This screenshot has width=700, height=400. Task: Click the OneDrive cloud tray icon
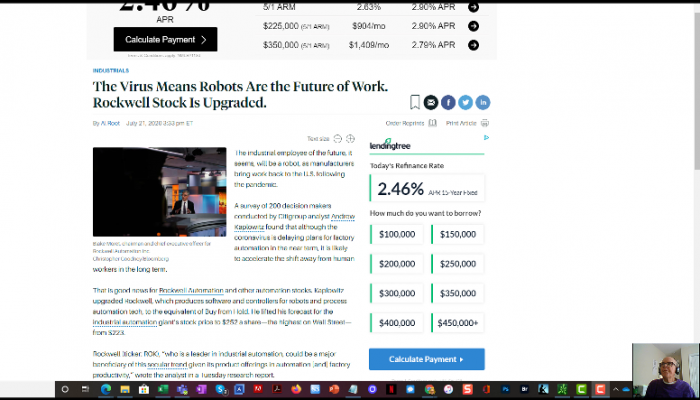626,389
